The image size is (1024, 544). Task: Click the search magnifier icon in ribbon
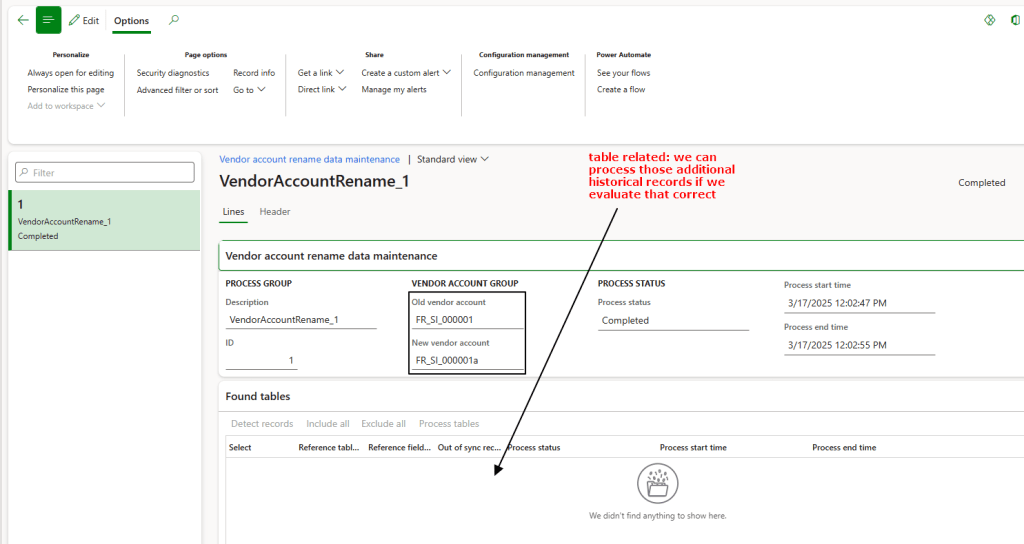pyautogui.click(x=174, y=20)
